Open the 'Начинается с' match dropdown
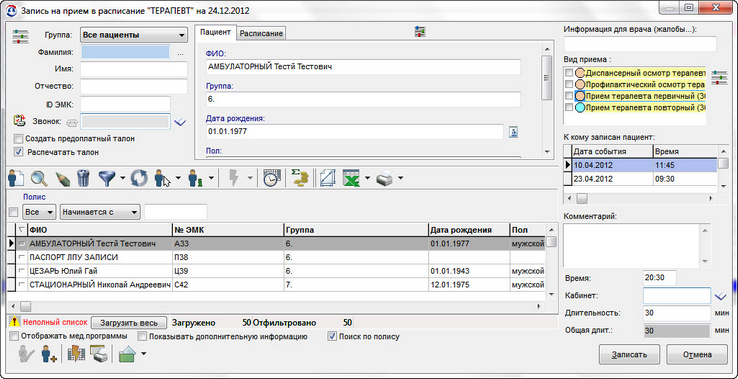The width and height of the screenshot is (738, 379). 100,212
